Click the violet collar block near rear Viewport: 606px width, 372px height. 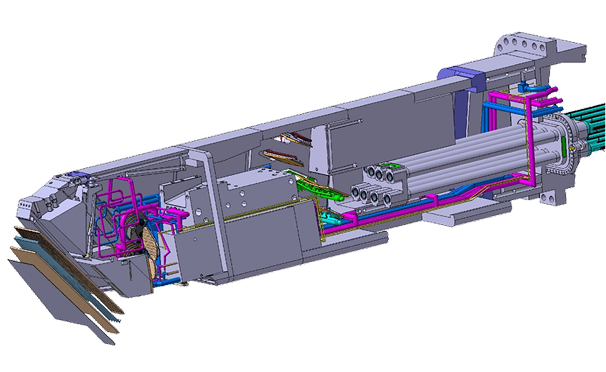[x=462, y=80]
